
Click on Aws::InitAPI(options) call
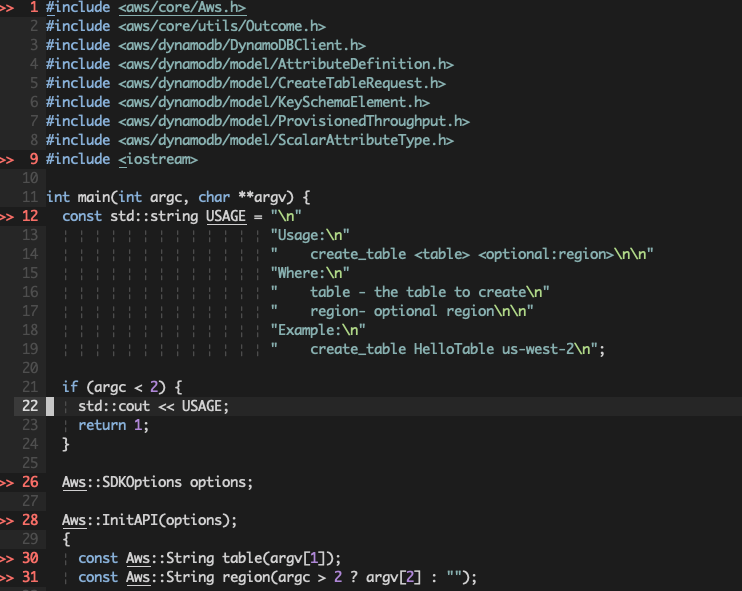[150, 520]
